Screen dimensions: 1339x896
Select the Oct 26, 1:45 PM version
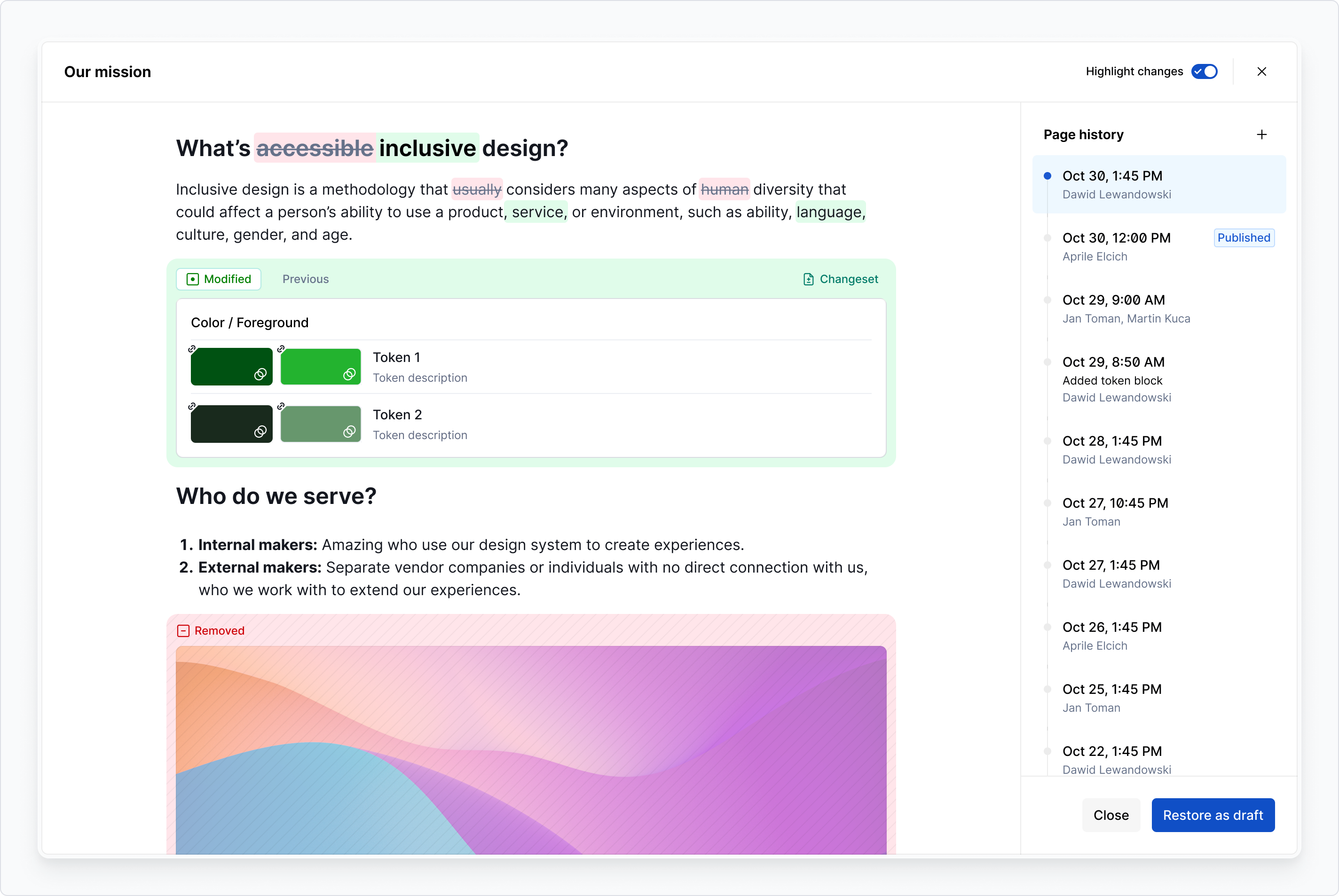point(1159,636)
